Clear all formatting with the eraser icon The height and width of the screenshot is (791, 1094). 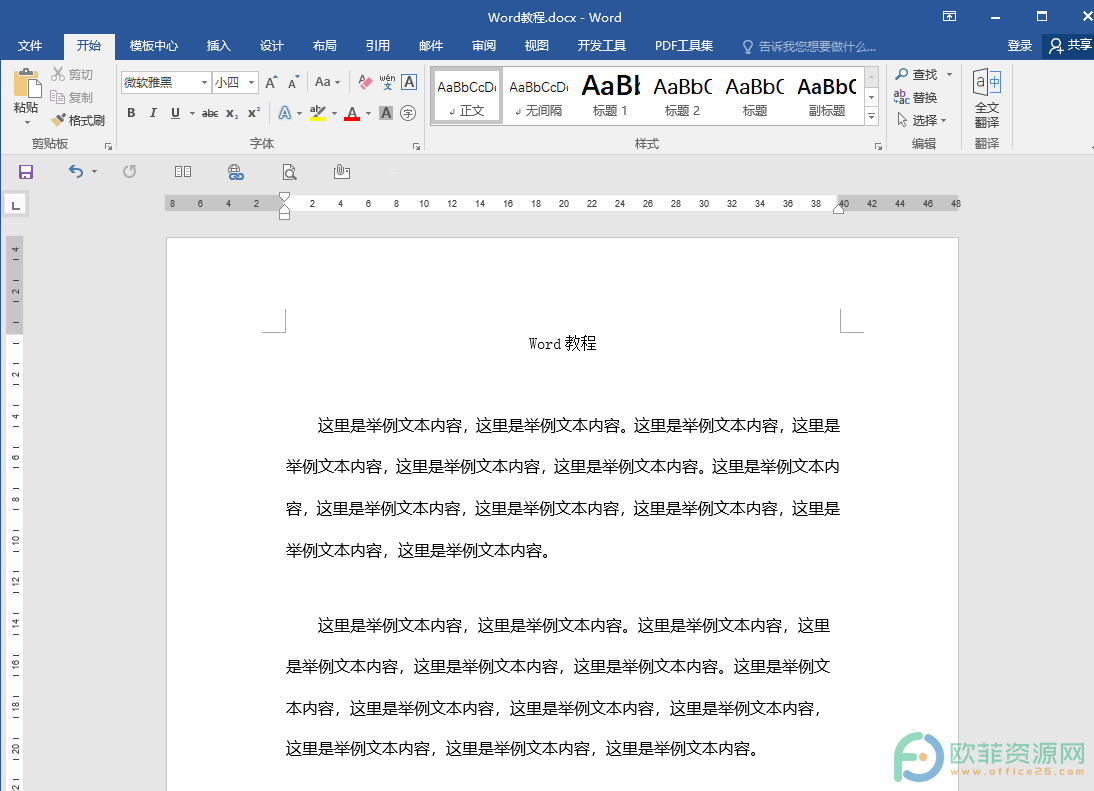365,82
